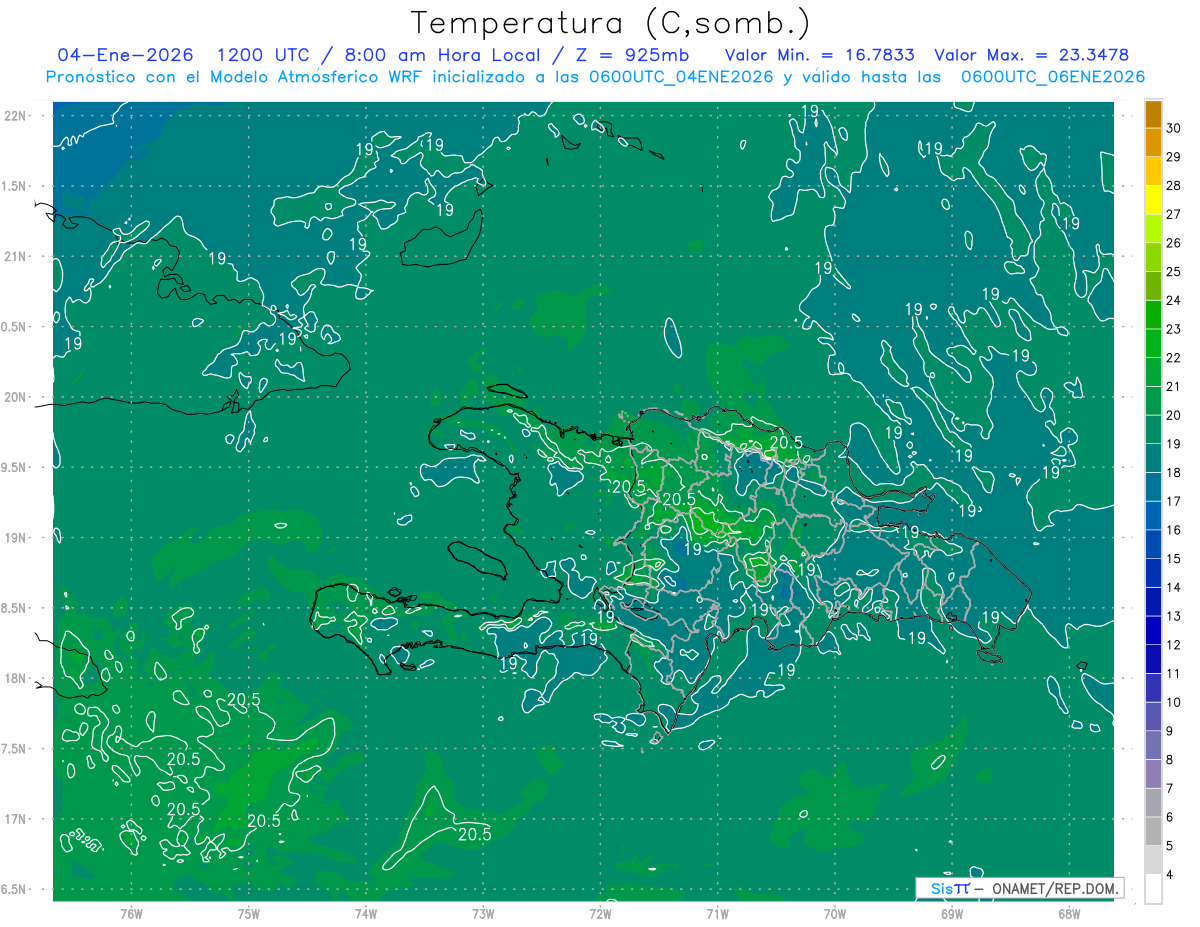
Task: Click the yellow legend band between 27 and 28
Action: coord(1153,200)
